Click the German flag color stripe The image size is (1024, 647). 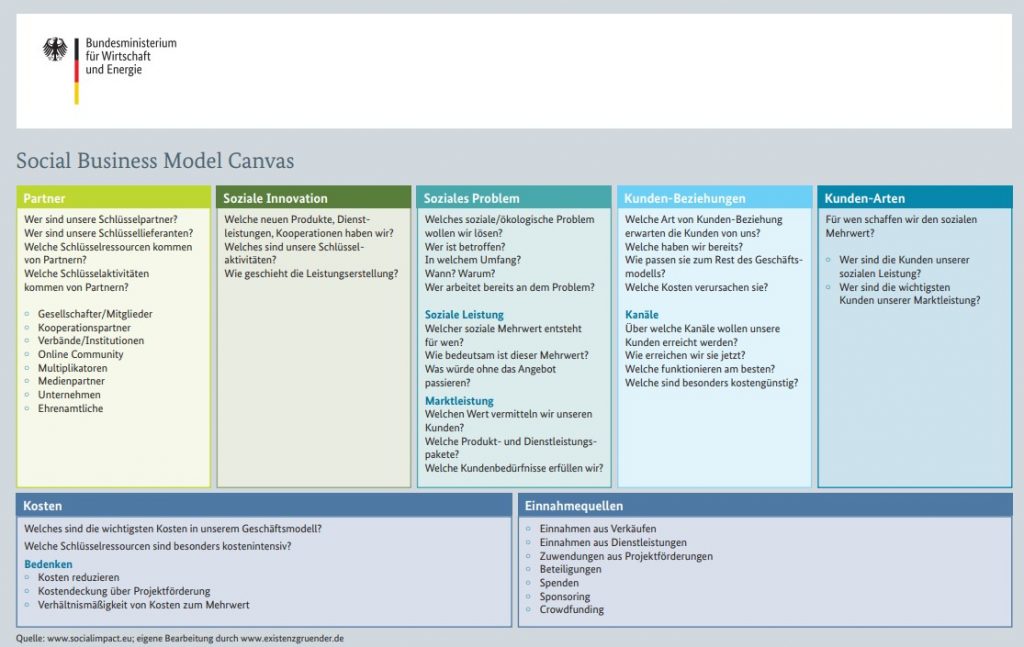[x=76, y=70]
